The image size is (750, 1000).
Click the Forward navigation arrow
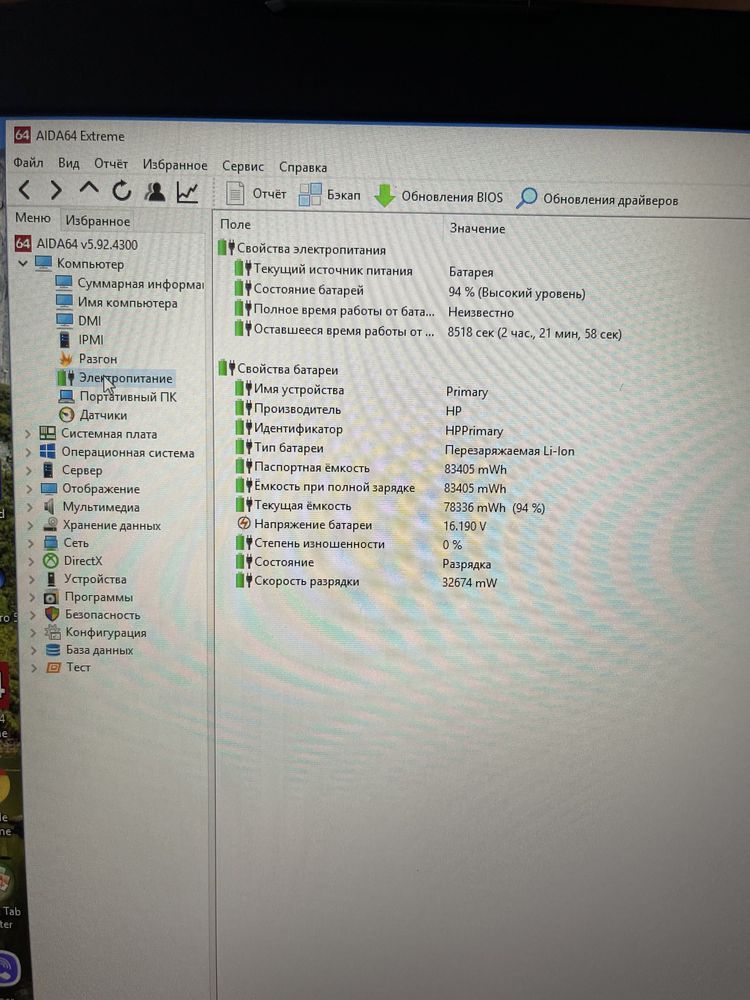pyautogui.click(x=56, y=189)
